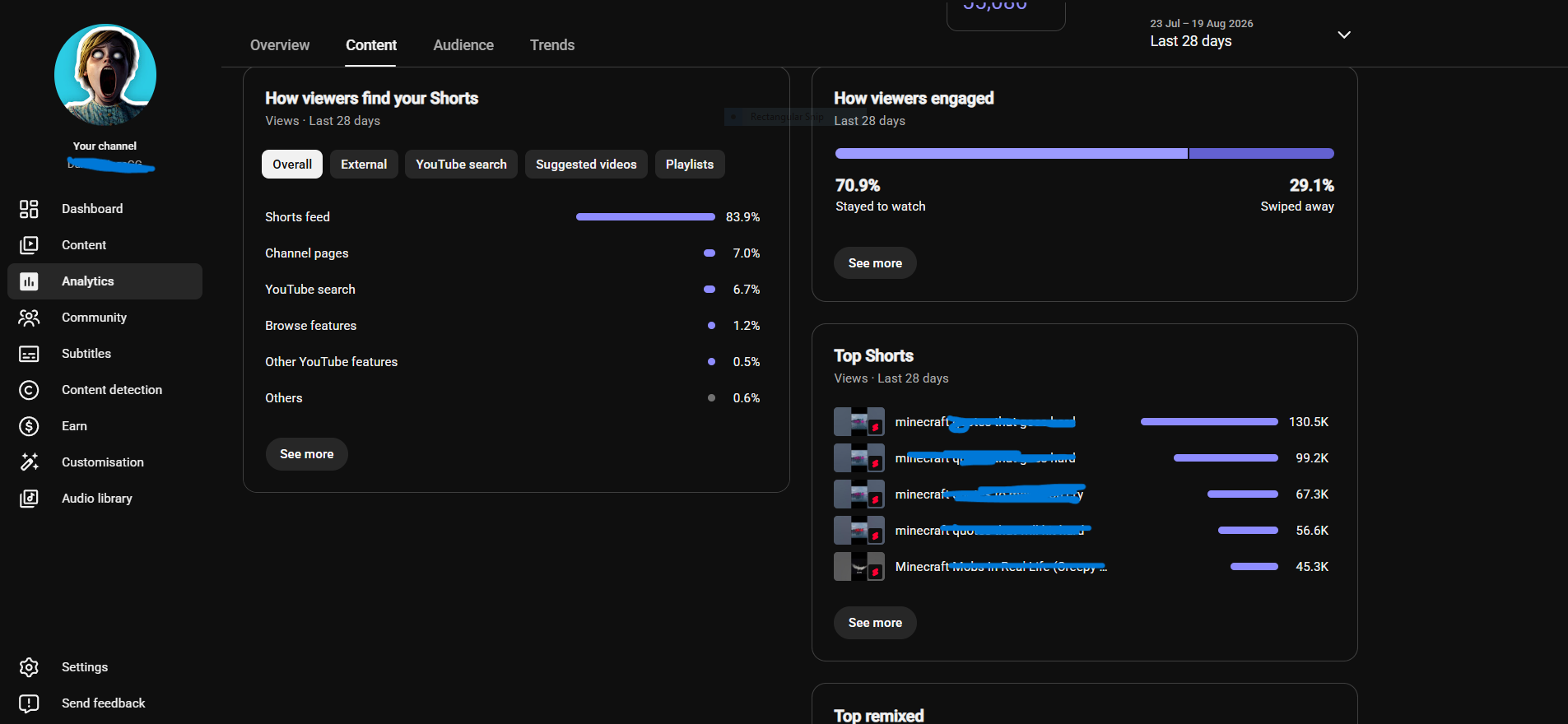This screenshot has width=1568, height=724.
Task: Click the Send feedback link
Action: [x=104, y=703]
